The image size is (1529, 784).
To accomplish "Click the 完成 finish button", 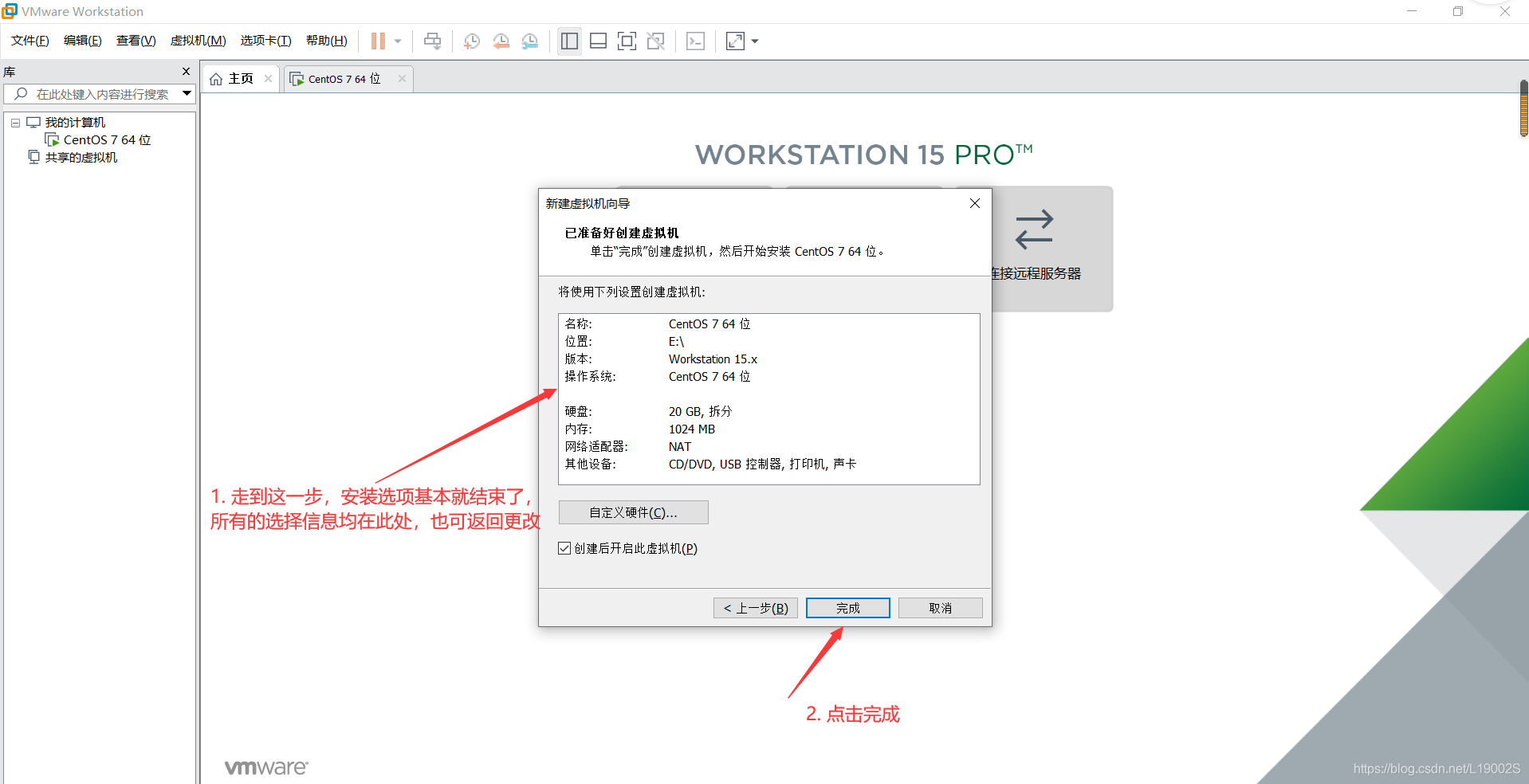I will click(x=847, y=608).
